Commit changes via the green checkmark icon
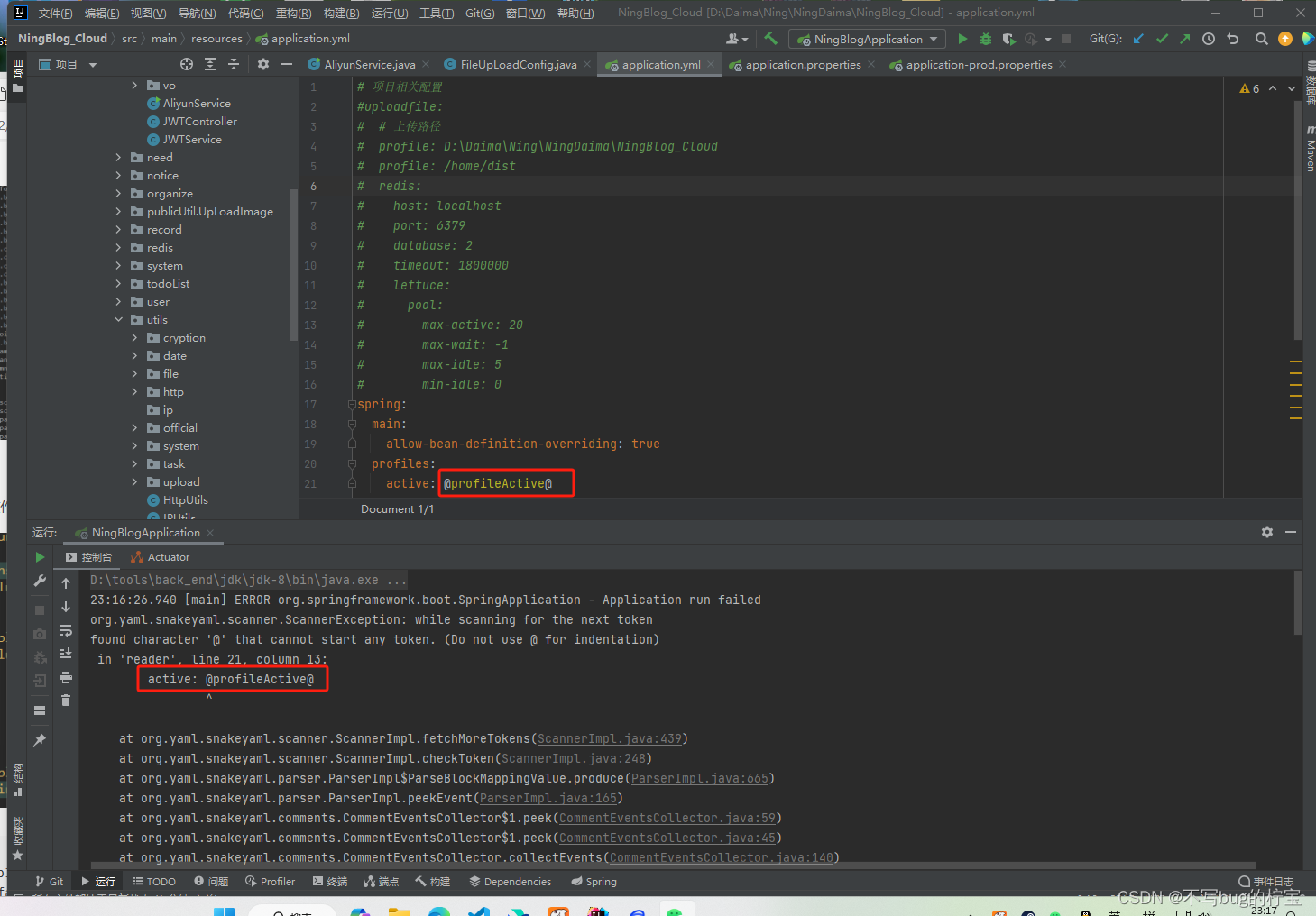This screenshot has width=1316, height=916. [1162, 39]
